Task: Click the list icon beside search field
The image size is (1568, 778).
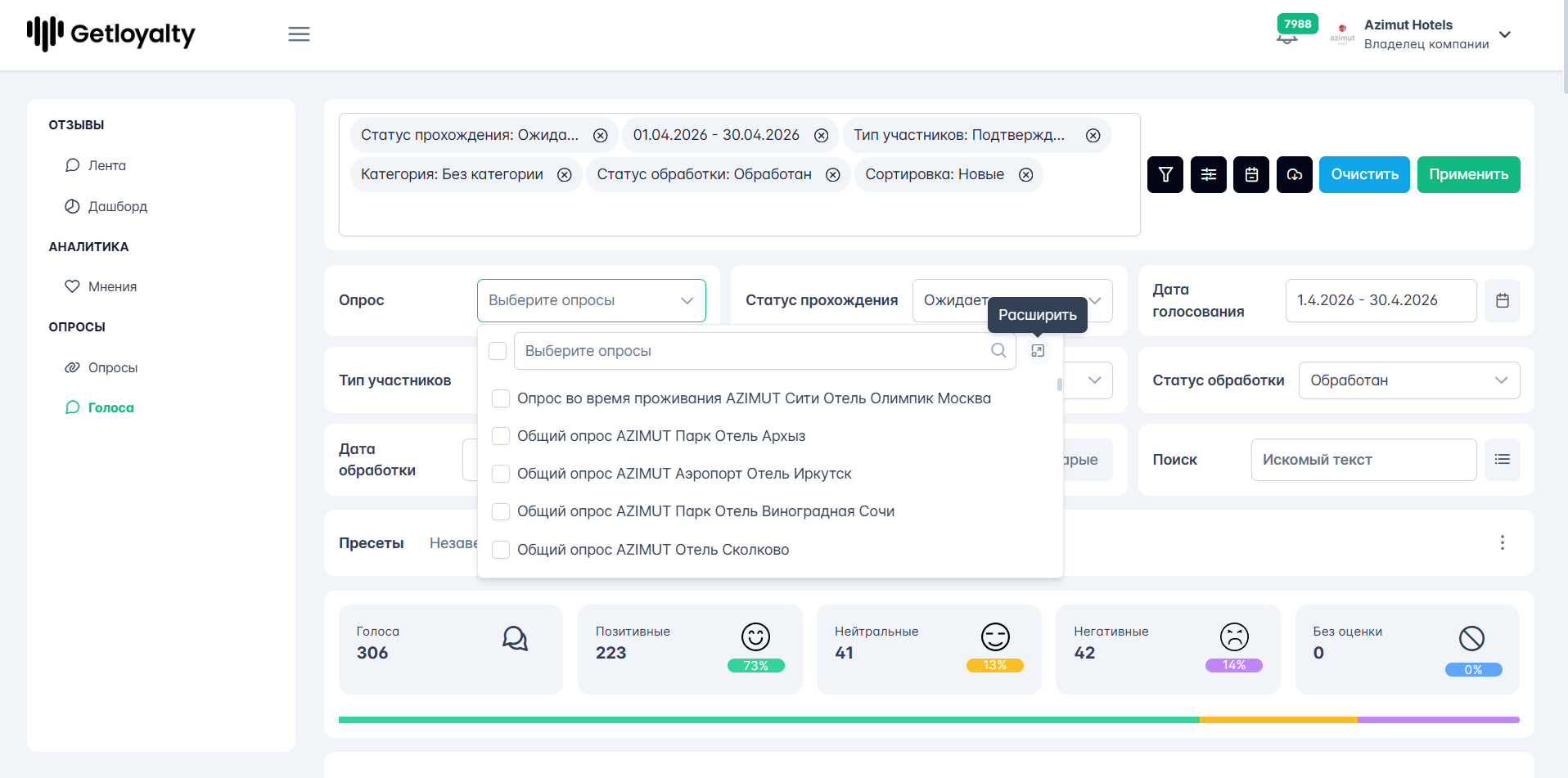Action: click(x=1503, y=460)
